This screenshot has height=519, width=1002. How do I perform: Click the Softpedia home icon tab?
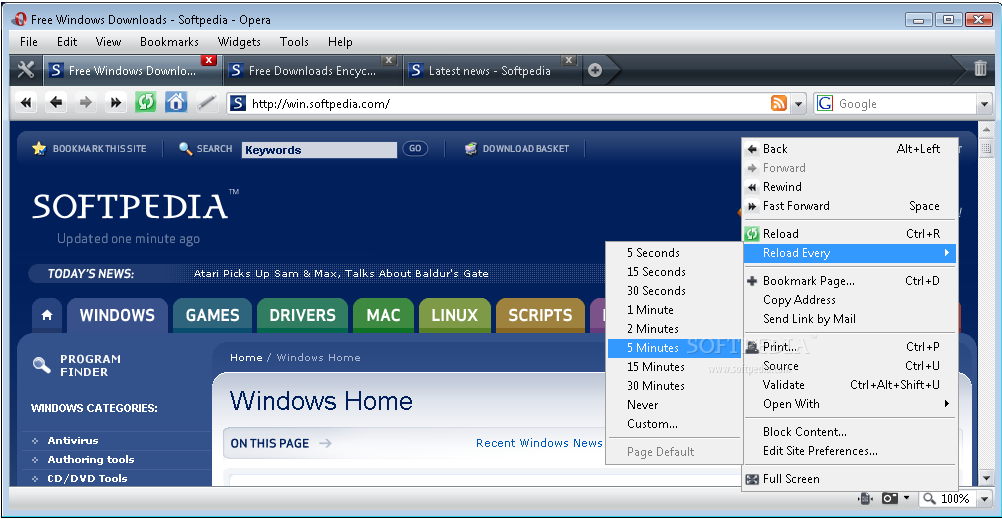(47, 315)
